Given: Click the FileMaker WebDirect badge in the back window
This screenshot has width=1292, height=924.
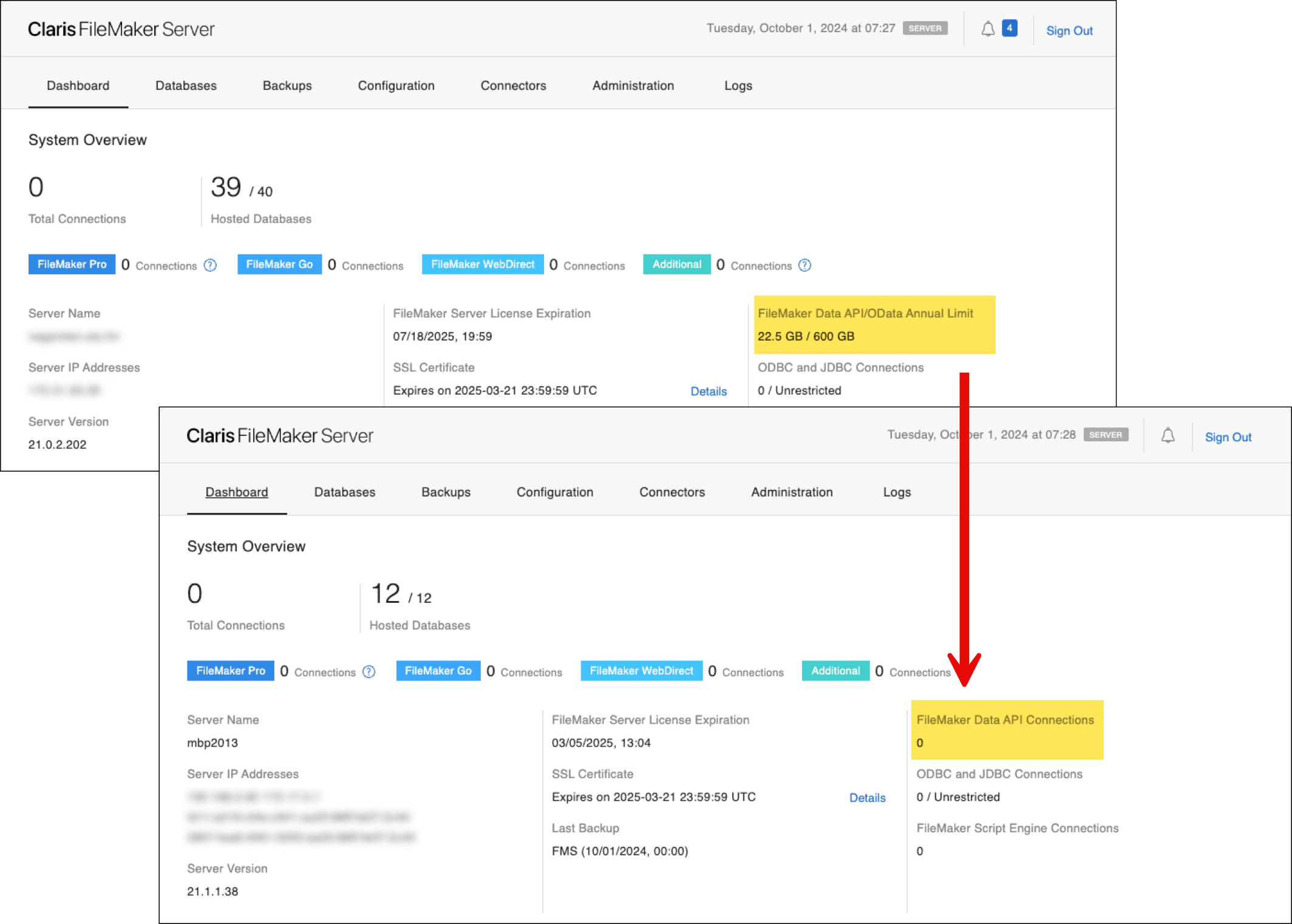Looking at the screenshot, I should click(483, 264).
